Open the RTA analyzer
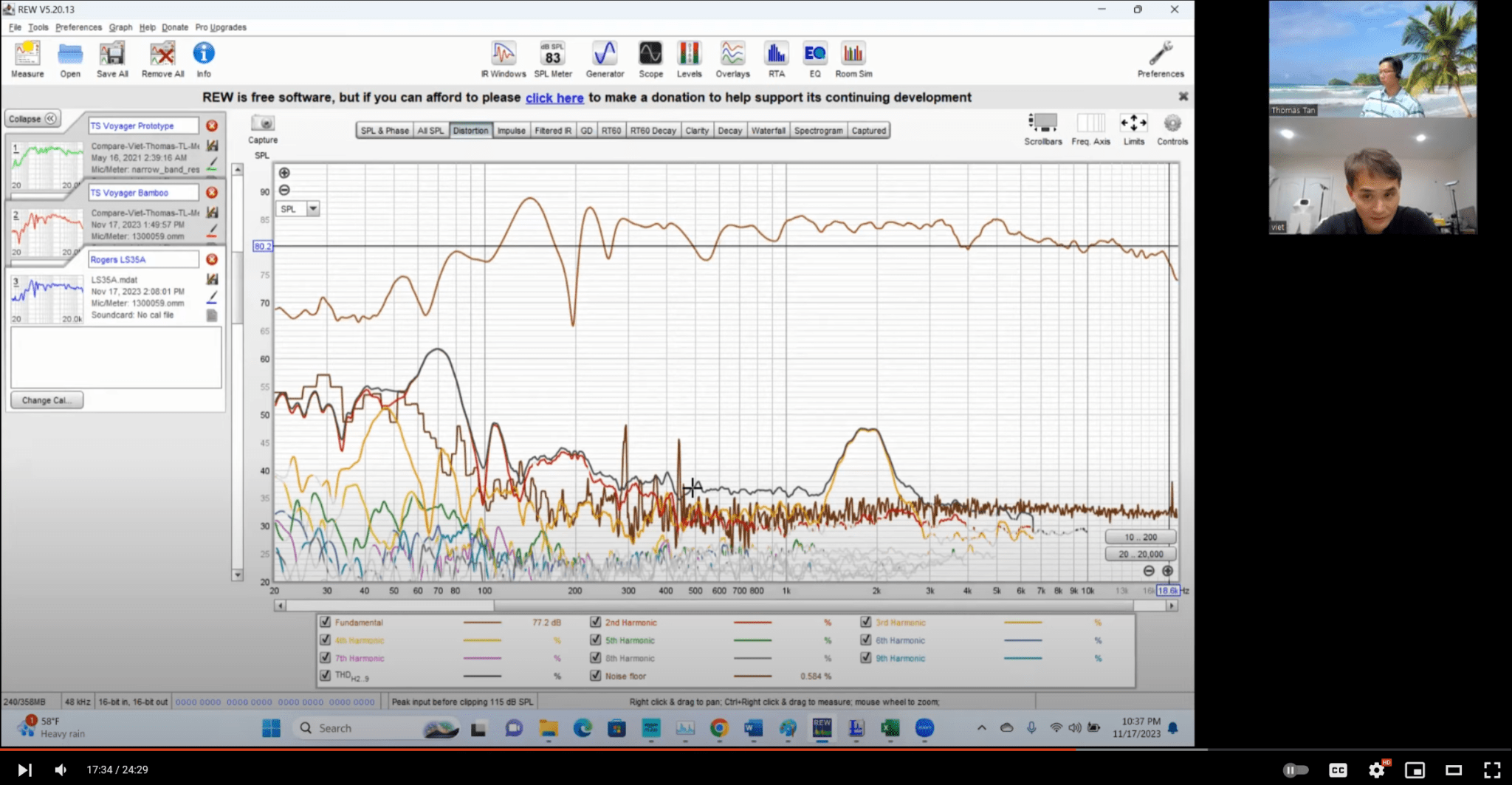 click(x=776, y=59)
